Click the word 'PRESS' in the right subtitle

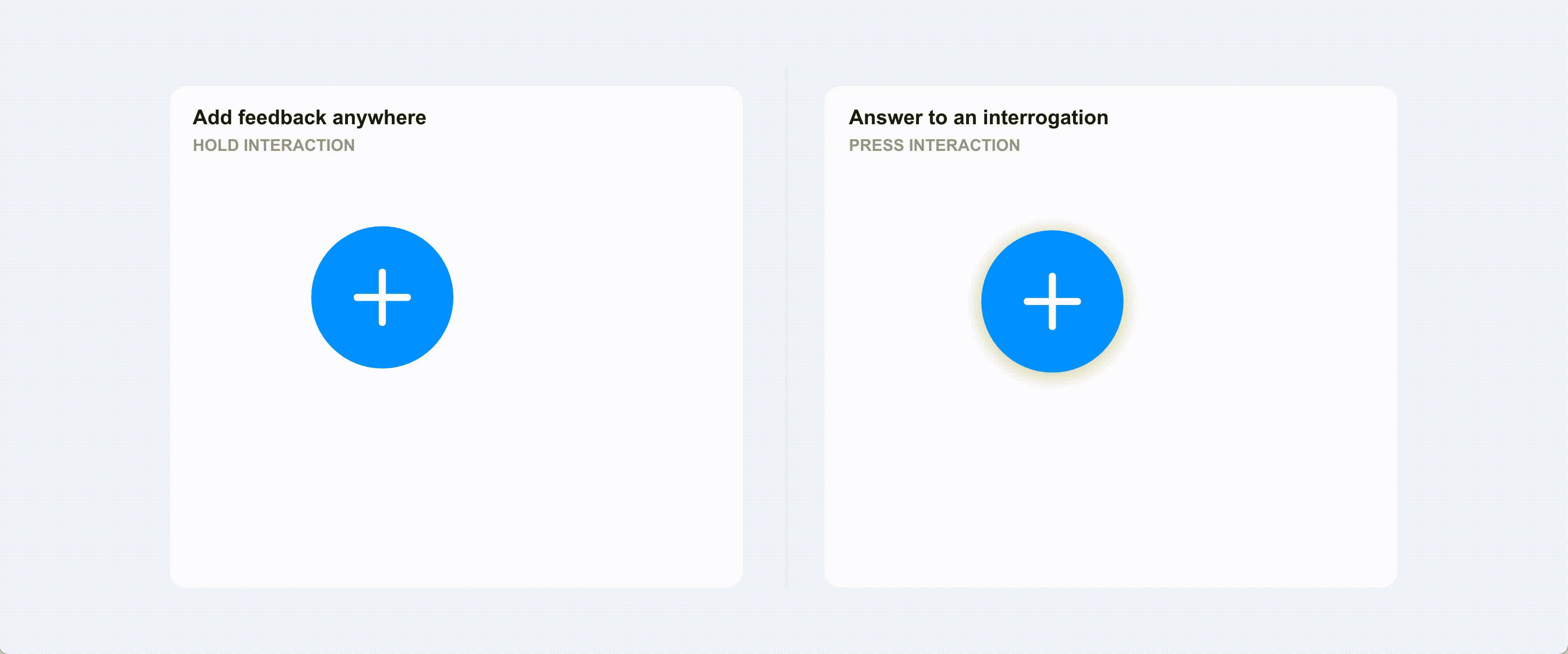(x=876, y=145)
